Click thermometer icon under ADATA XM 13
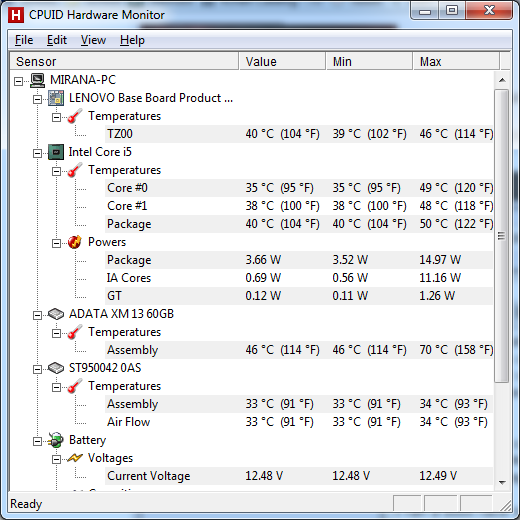Screen dimensions: 520x520 [75, 332]
